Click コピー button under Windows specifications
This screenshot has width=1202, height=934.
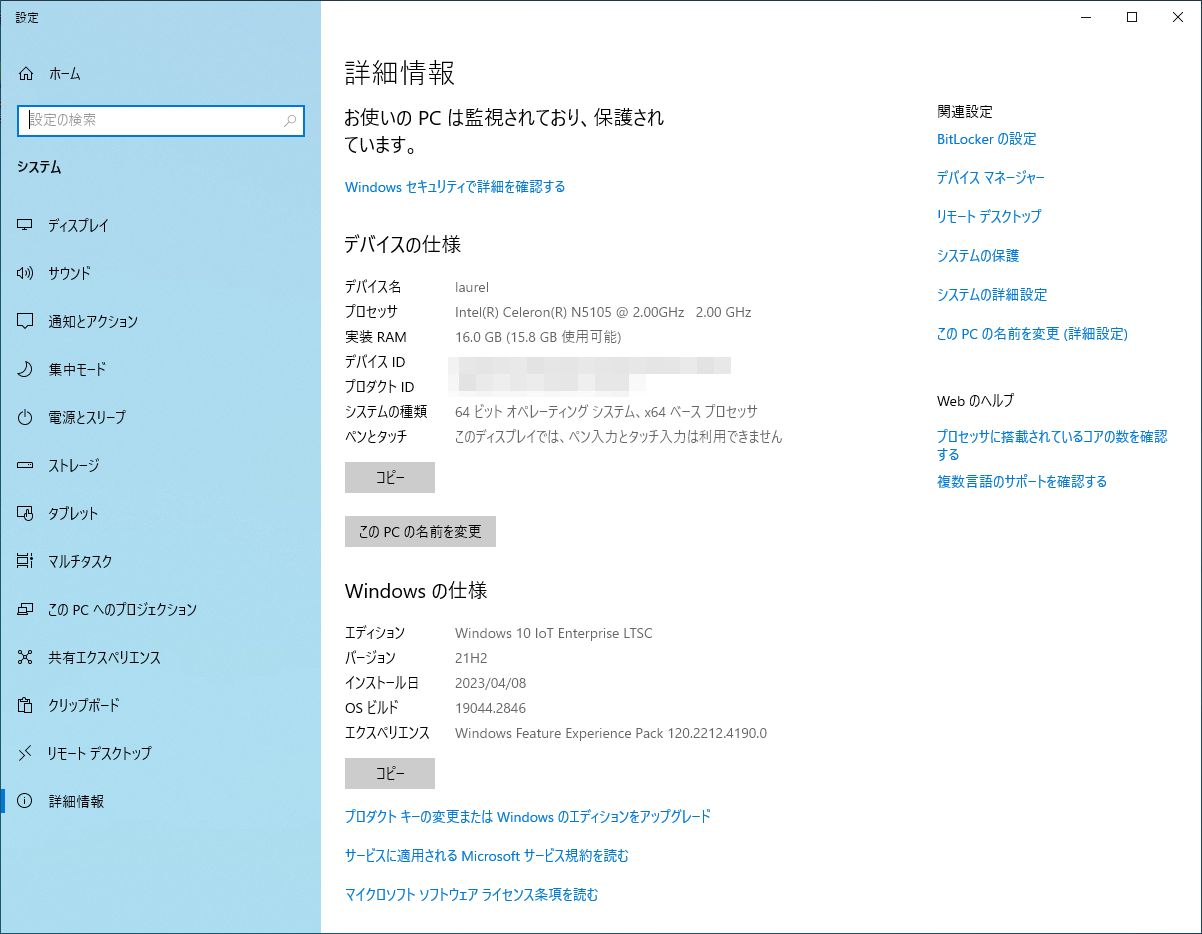pos(390,774)
